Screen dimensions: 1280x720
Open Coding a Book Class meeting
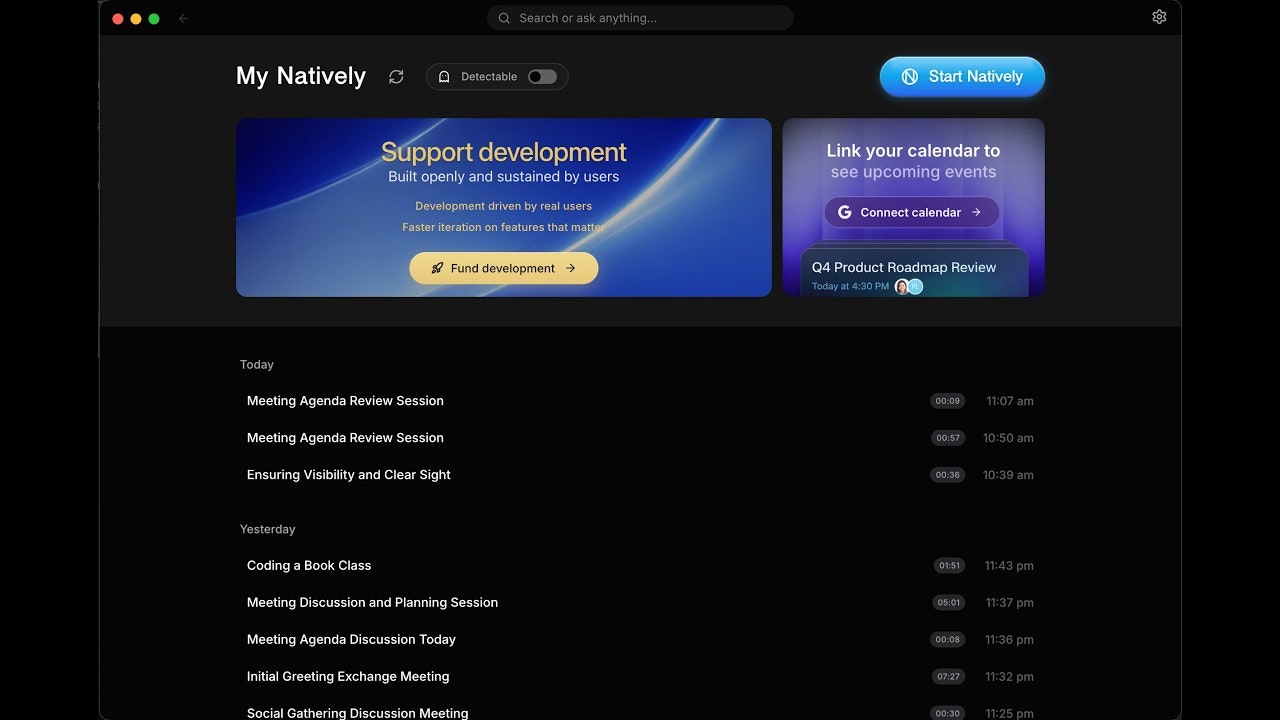click(x=640, y=566)
